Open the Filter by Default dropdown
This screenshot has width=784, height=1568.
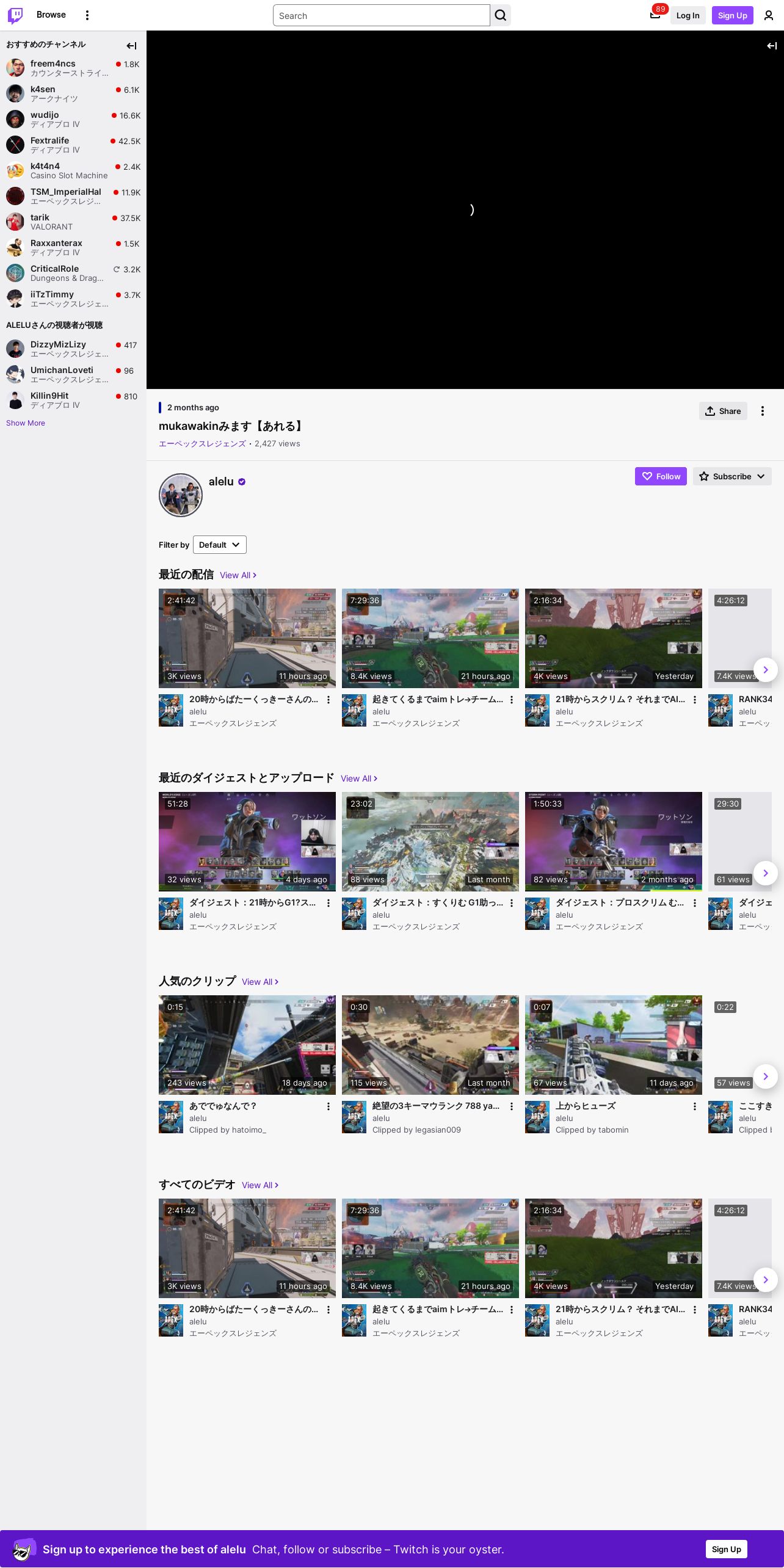[220, 545]
